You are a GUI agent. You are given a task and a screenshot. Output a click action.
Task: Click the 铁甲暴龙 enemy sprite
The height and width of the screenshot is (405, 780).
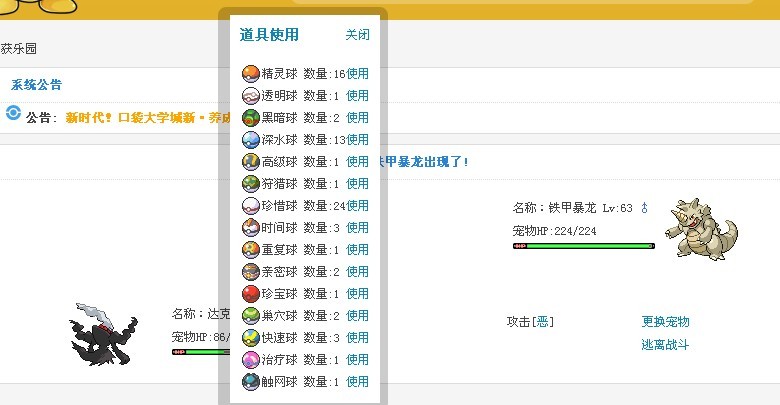[x=701, y=228]
